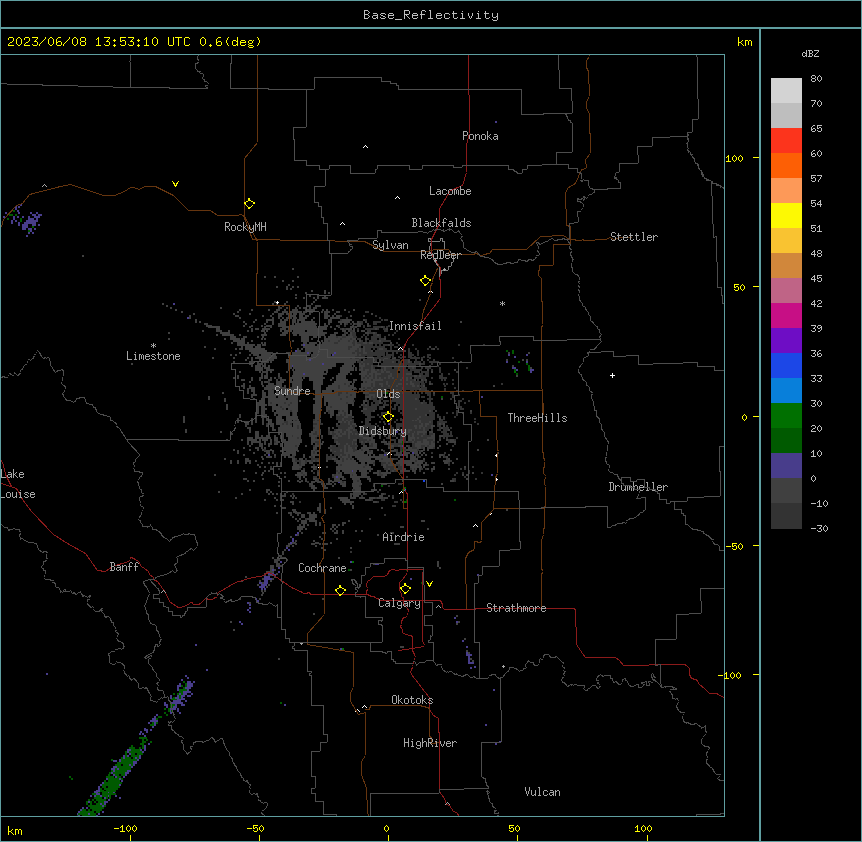This screenshot has height=842, width=862.
Task: Click the blue 36 dBZ color swatch
Action: [786, 365]
